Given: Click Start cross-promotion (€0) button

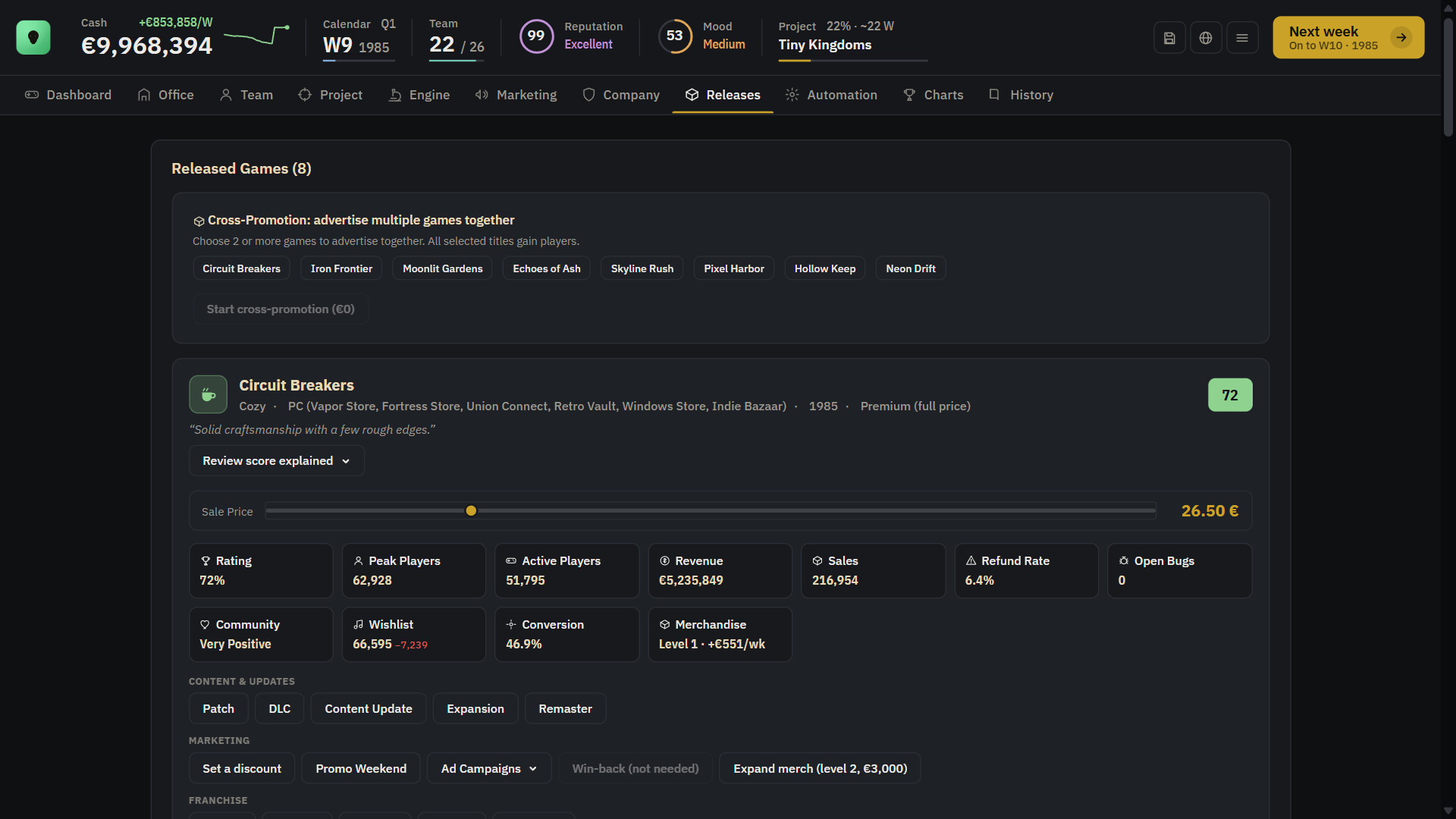Looking at the screenshot, I should [x=281, y=309].
